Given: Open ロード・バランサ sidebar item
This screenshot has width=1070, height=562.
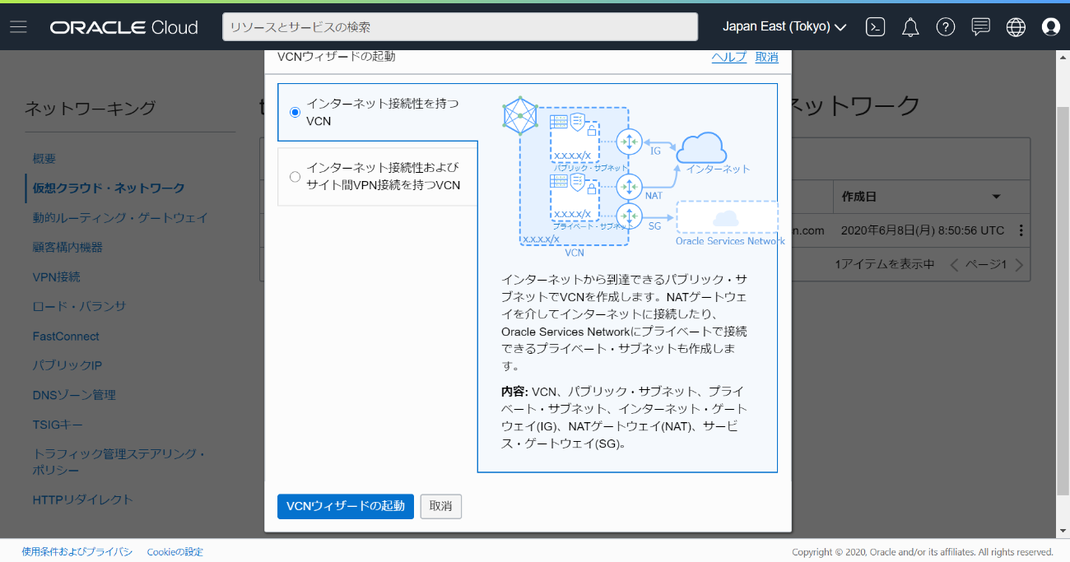Looking at the screenshot, I should pyautogui.click(x=79, y=306).
